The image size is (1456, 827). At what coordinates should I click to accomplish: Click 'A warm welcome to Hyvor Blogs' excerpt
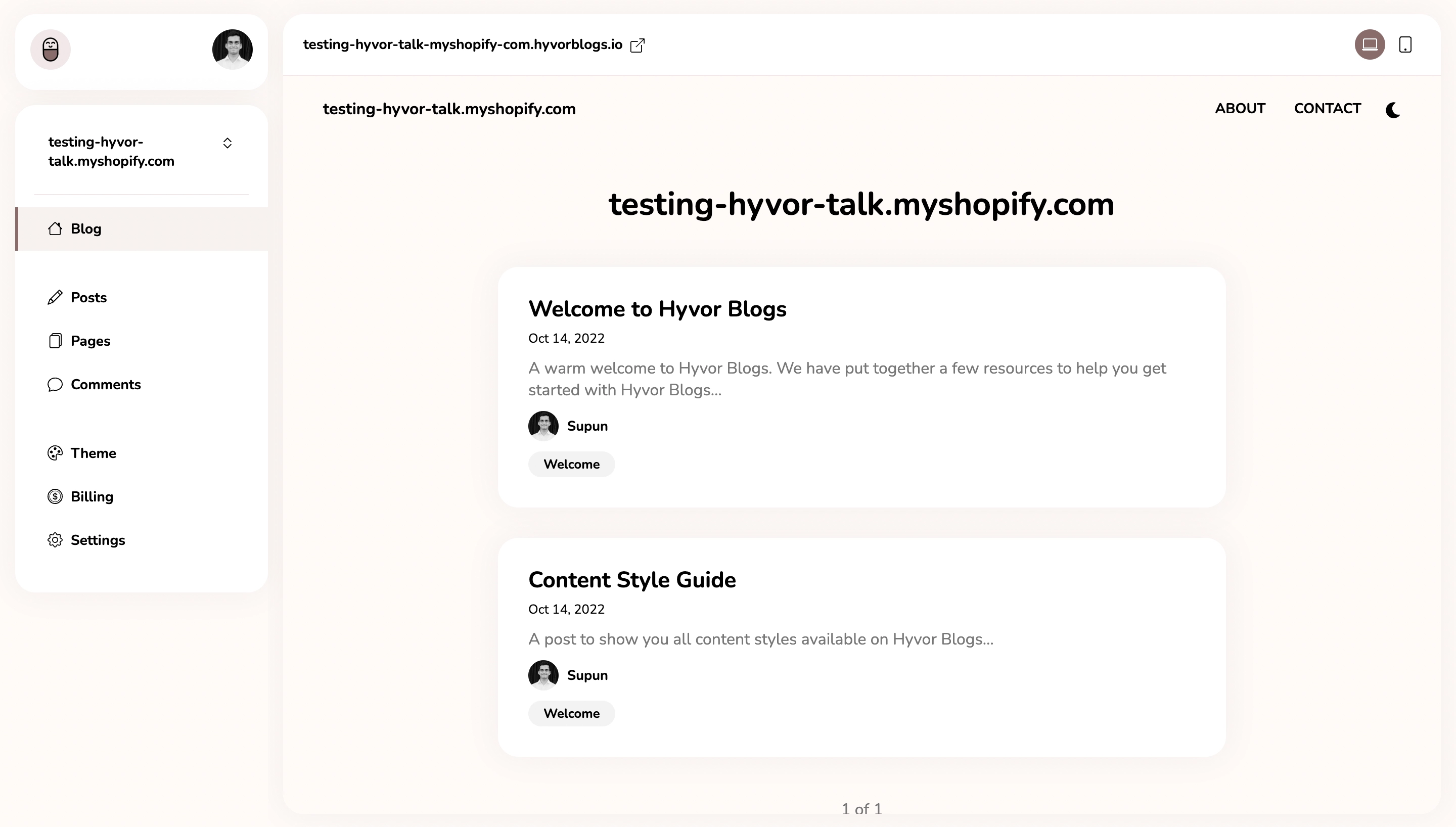(x=847, y=380)
